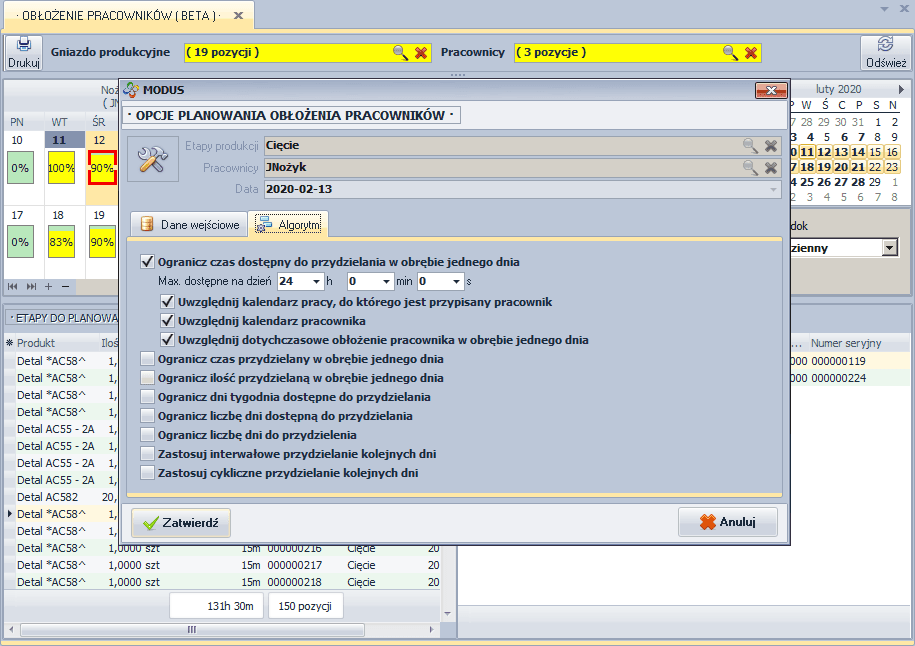Enable Ogranicz dni tygodnia dostępne do przydzielania

click(148, 397)
